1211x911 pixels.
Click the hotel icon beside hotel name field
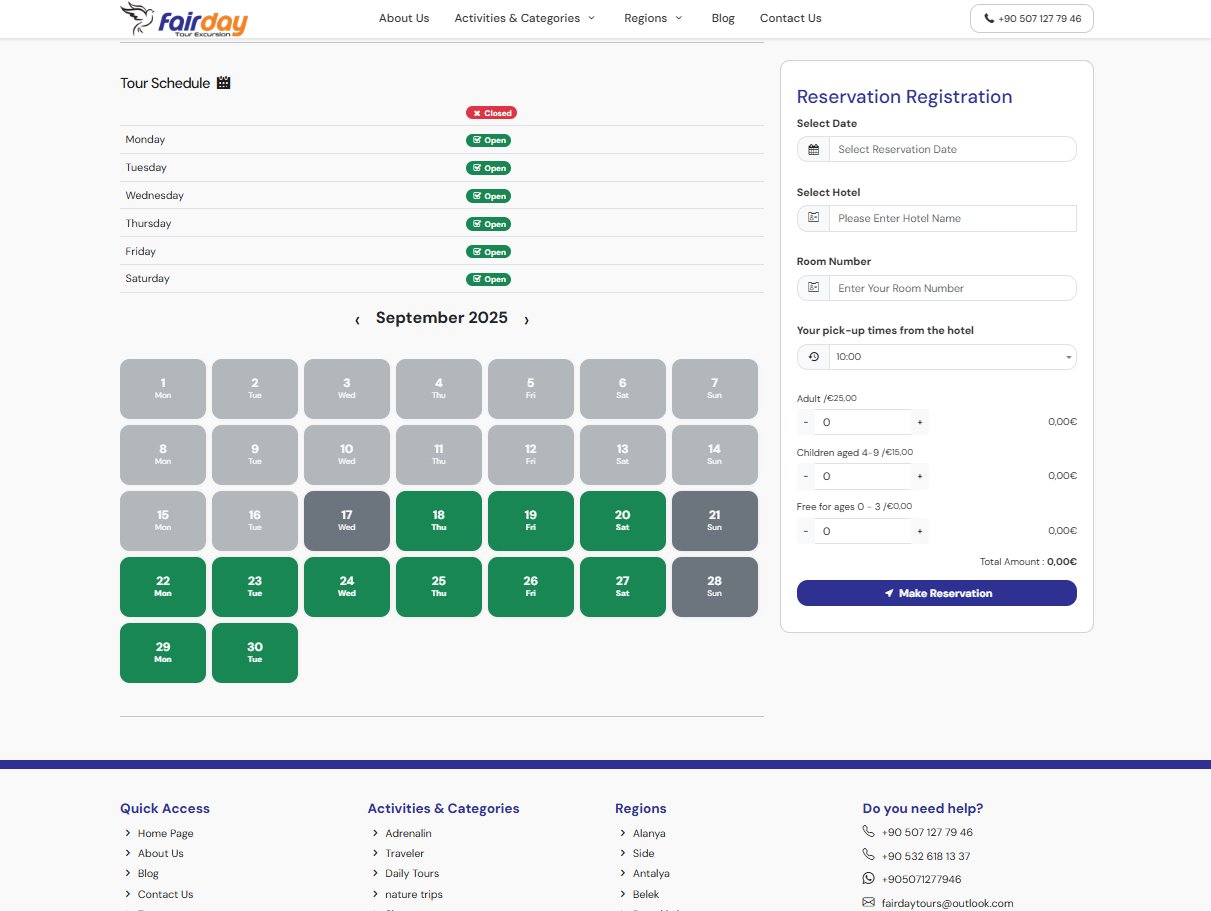point(813,218)
